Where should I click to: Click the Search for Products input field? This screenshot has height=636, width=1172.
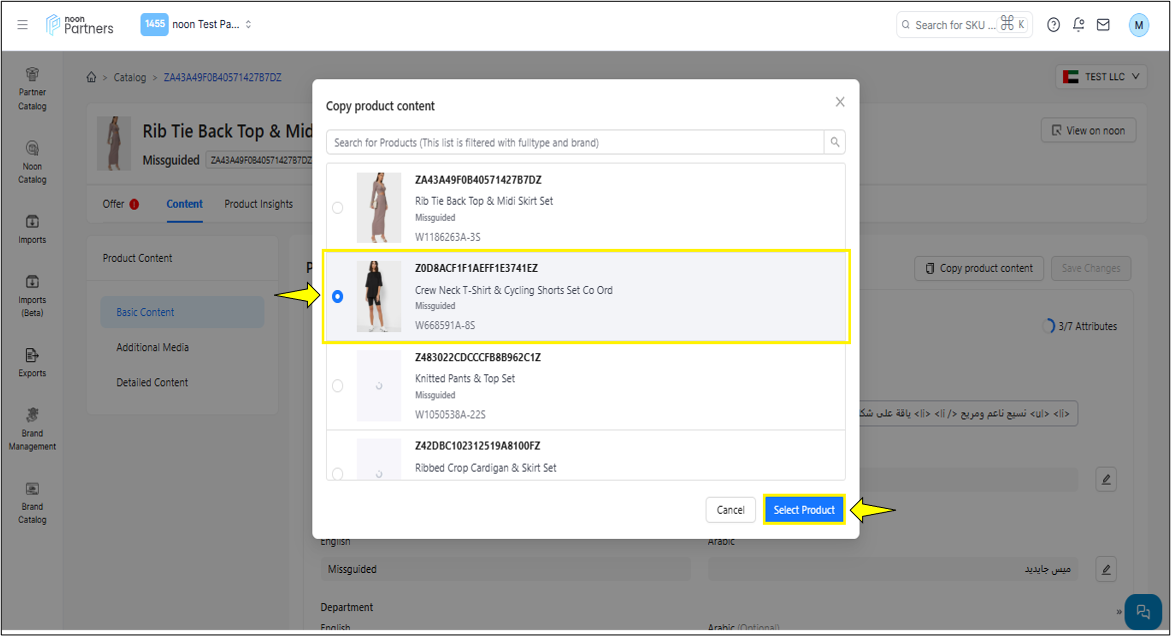pyautogui.click(x=575, y=142)
